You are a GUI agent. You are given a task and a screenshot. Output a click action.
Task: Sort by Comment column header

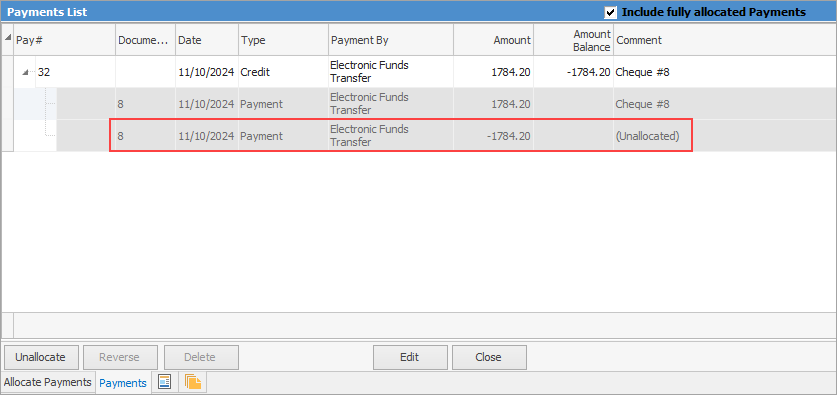coord(724,40)
